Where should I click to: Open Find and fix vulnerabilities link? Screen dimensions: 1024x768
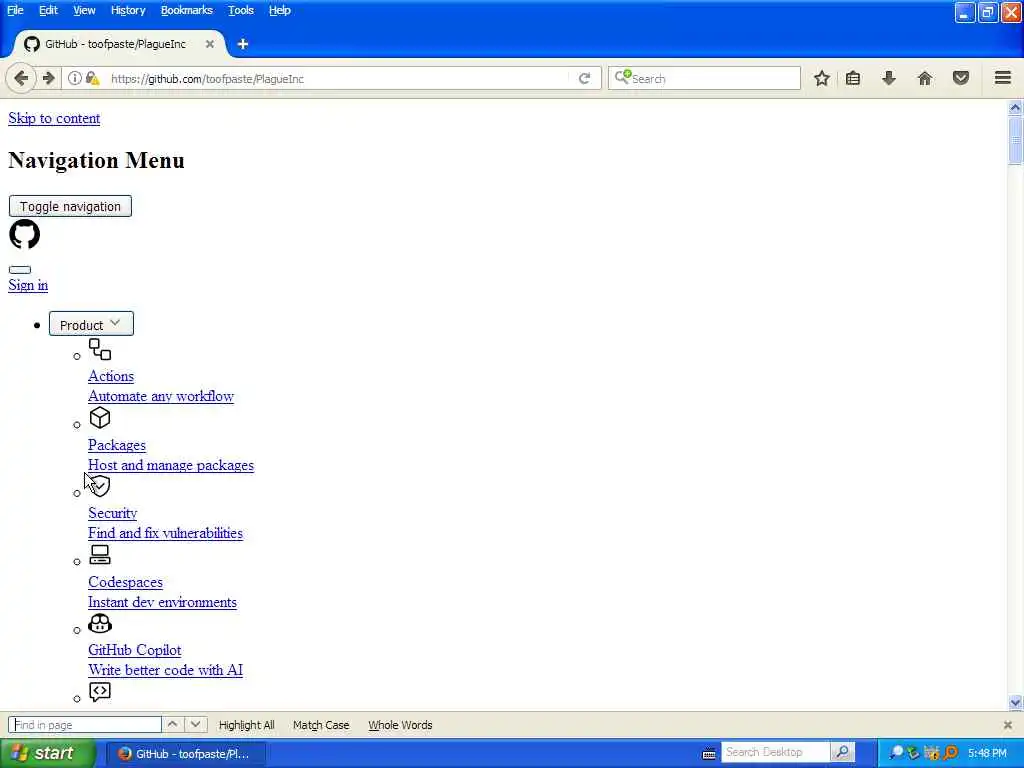click(x=165, y=534)
